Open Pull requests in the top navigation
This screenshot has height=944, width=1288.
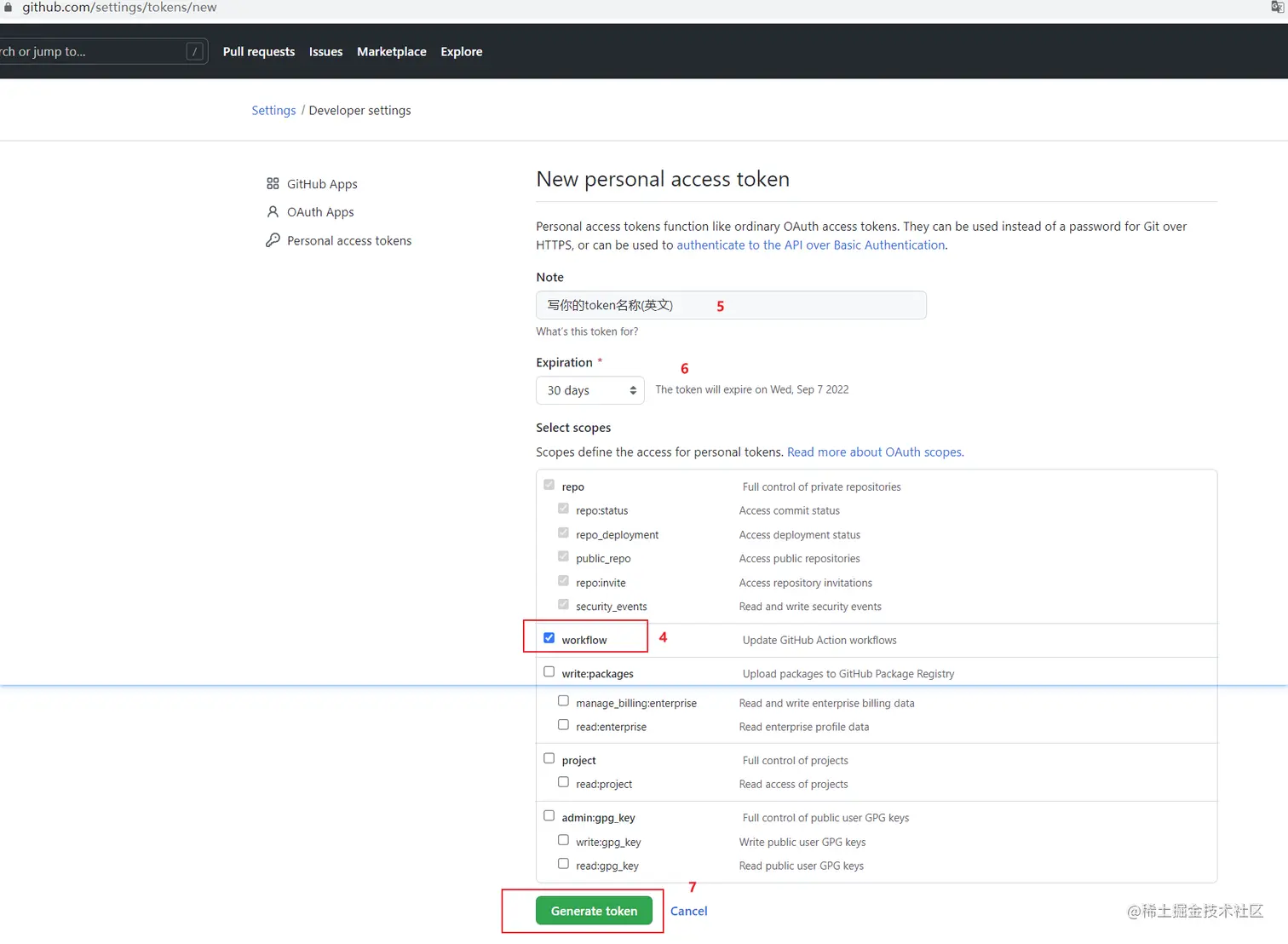pos(259,51)
